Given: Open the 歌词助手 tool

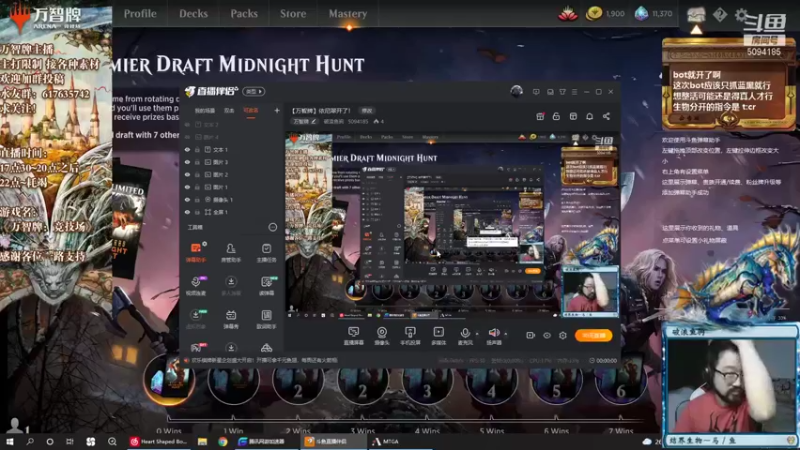Looking at the screenshot, I should point(266,319).
